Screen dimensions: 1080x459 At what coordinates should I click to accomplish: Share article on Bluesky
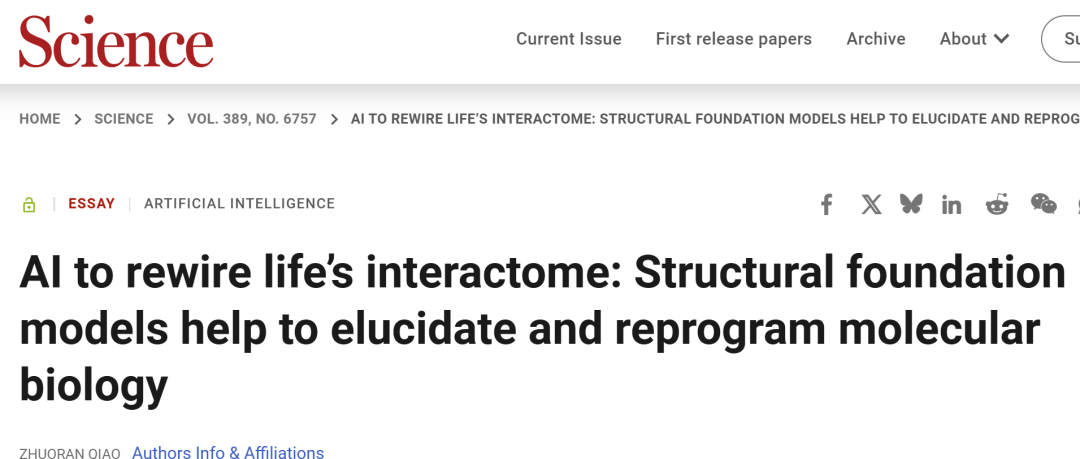pyautogui.click(x=911, y=204)
